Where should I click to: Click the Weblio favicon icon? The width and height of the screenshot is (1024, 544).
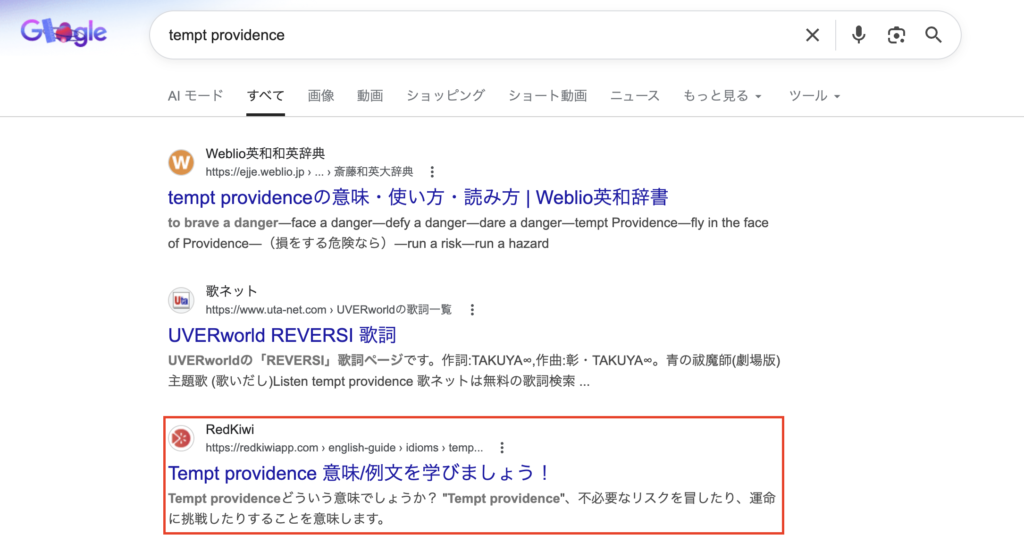(x=181, y=162)
